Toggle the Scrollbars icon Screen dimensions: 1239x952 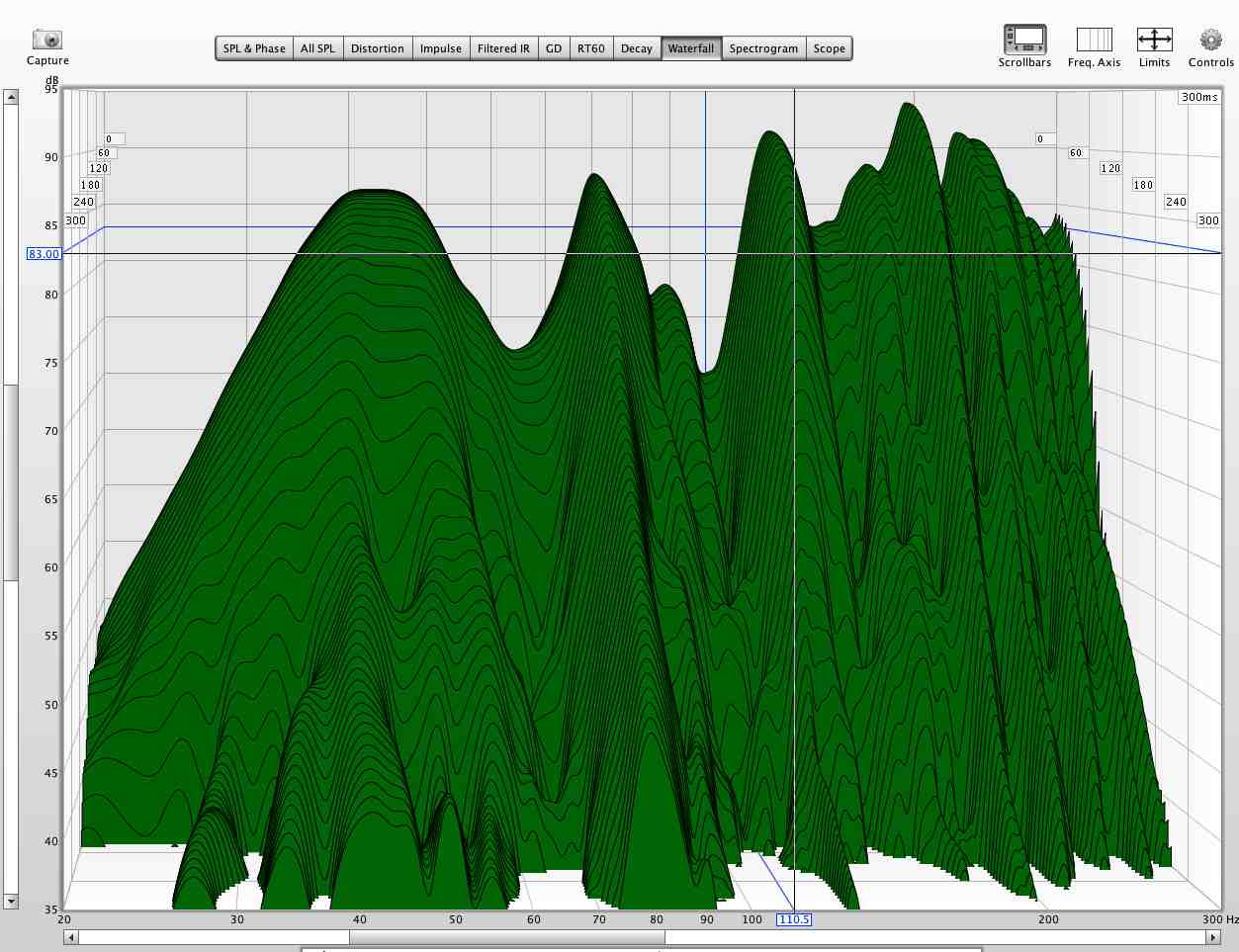point(1024,40)
